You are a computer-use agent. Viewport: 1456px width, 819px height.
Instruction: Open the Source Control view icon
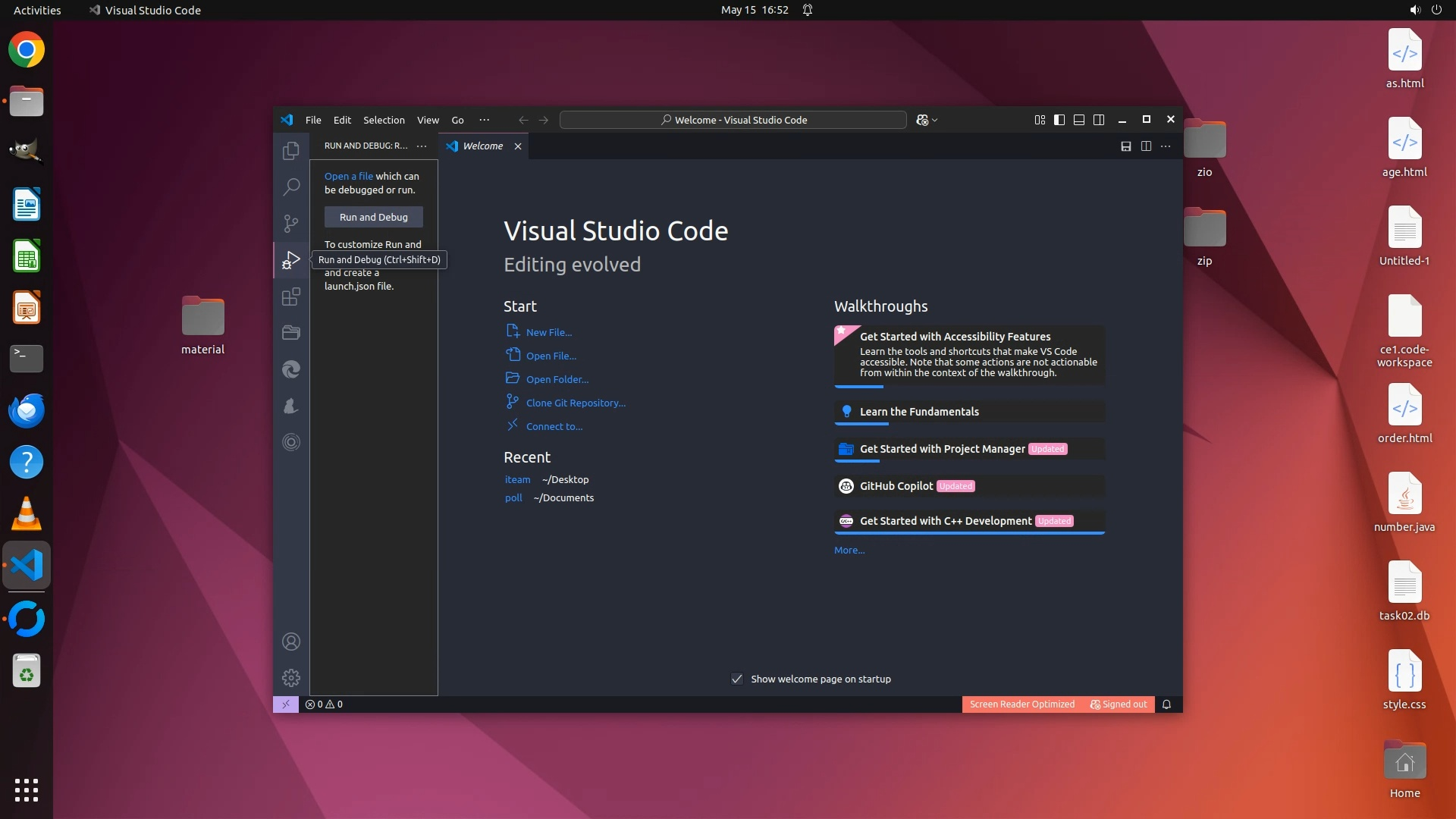291,223
